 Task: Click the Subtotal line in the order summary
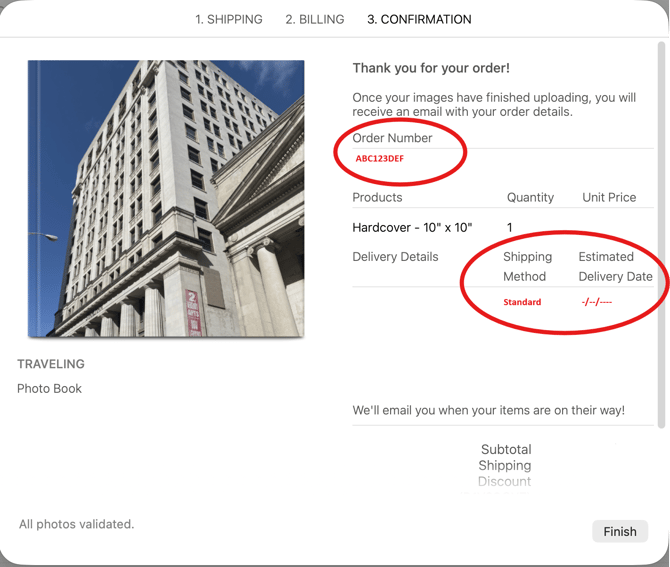(x=506, y=450)
